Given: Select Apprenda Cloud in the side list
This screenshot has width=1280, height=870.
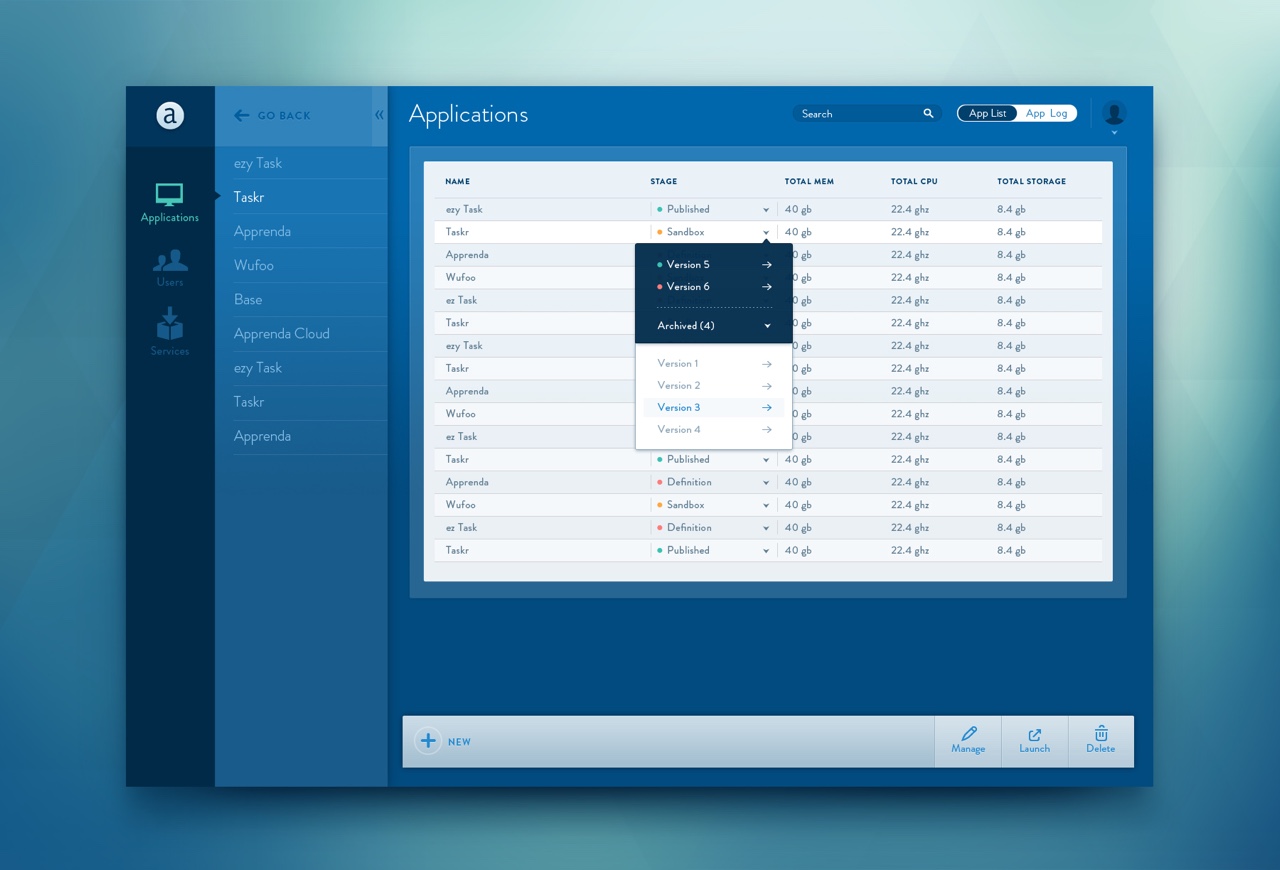Looking at the screenshot, I should coord(281,334).
